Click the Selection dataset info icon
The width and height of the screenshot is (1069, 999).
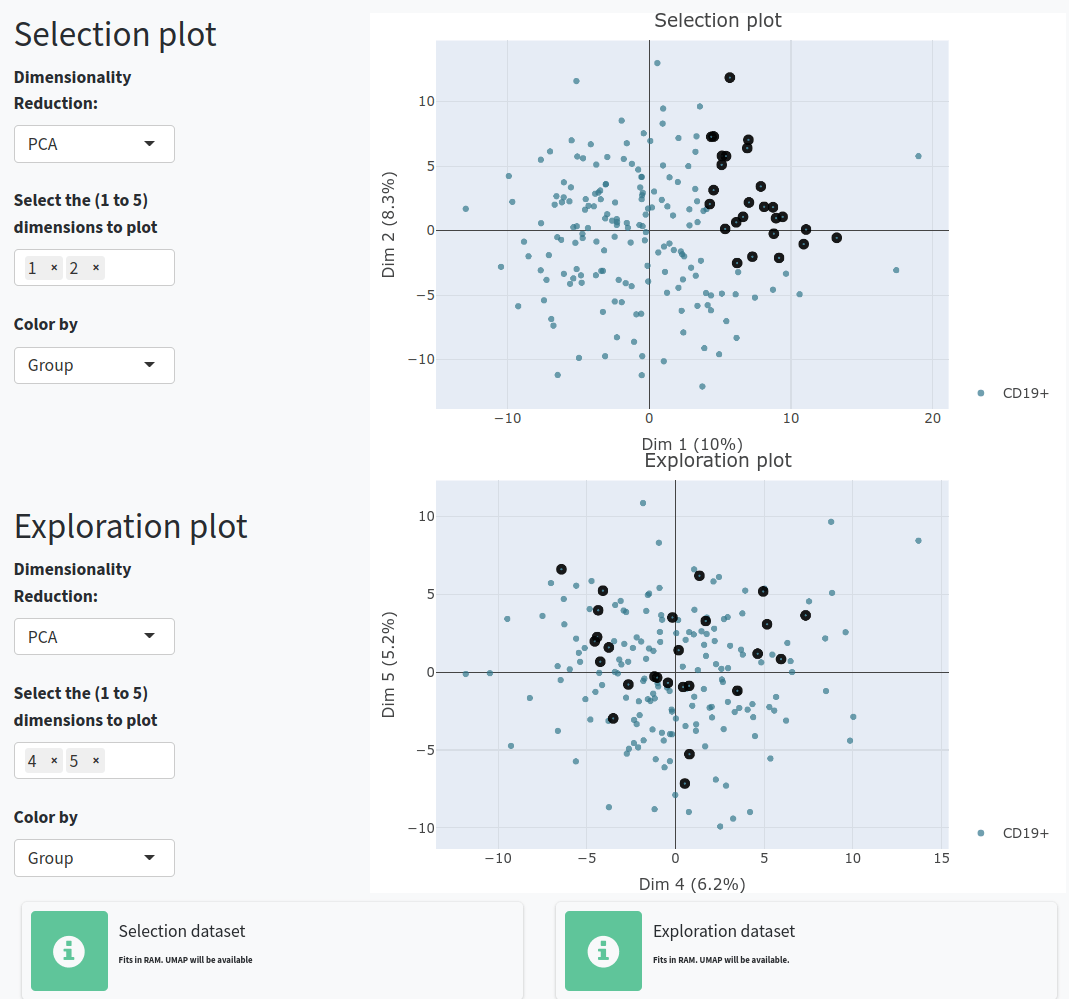(x=69, y=951)
